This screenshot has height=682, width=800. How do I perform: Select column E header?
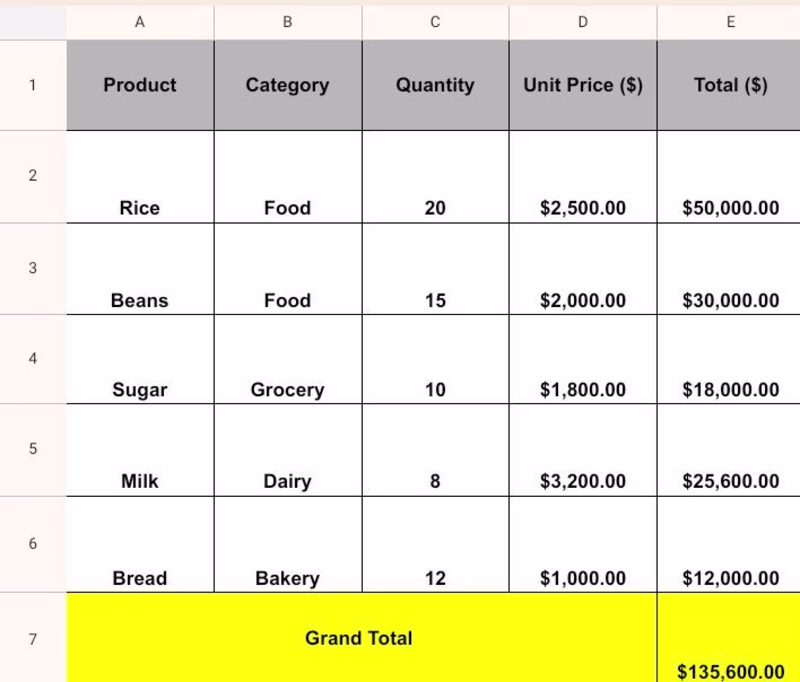[x=729, y=22]
